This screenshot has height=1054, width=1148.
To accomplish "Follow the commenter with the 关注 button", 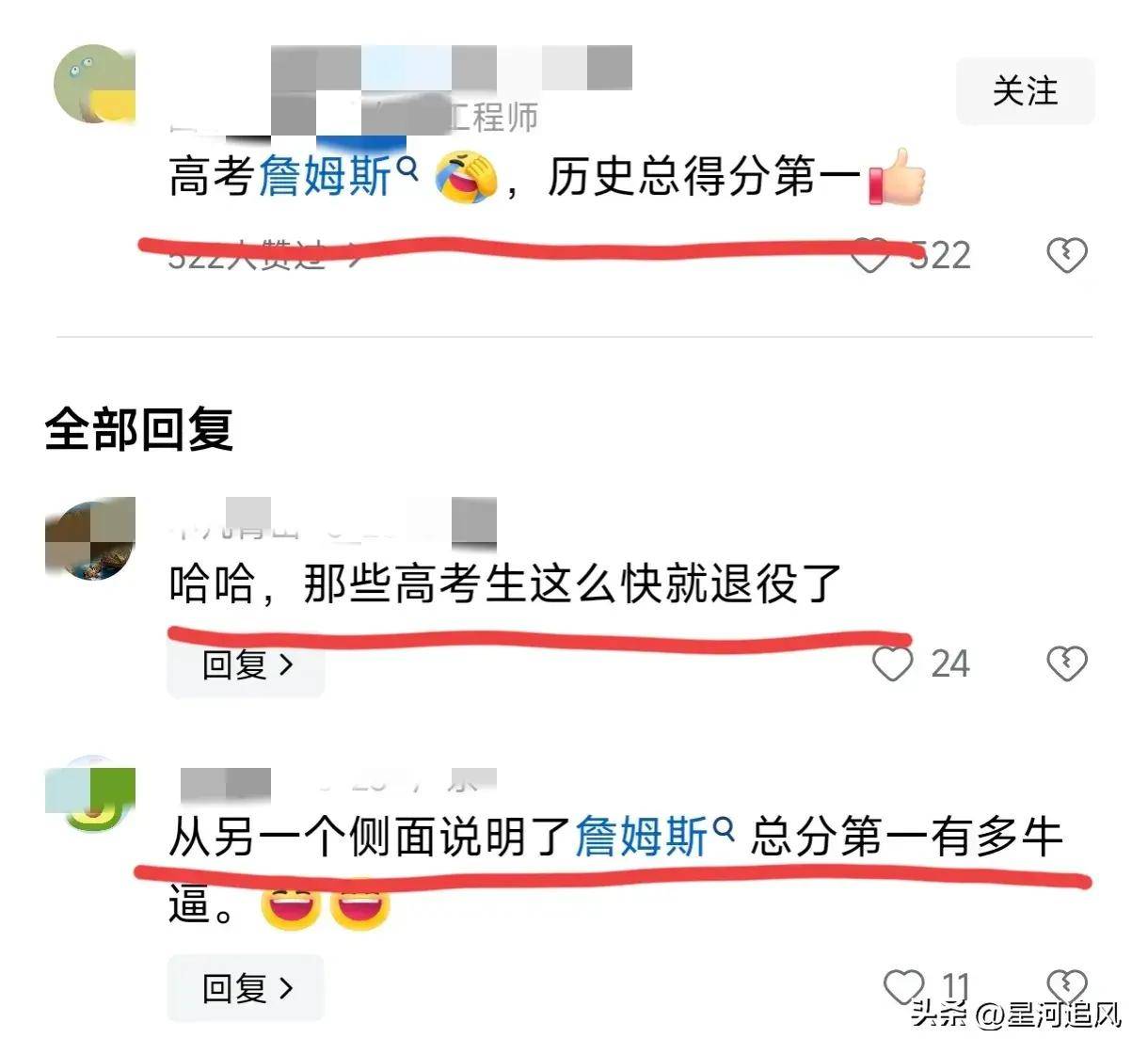I will point(1026,91).
